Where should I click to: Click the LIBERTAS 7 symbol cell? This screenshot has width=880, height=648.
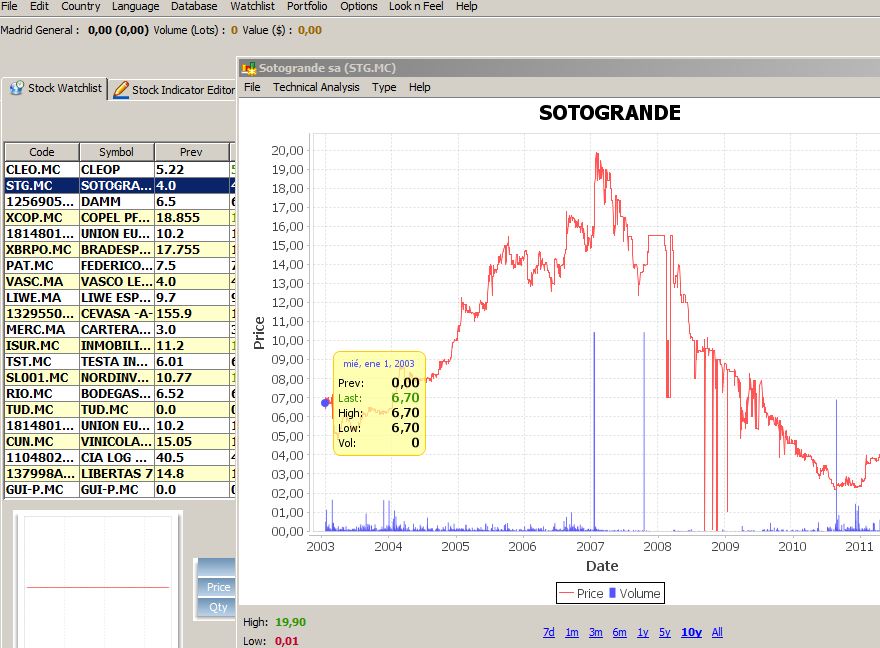[x=116, y=474]
